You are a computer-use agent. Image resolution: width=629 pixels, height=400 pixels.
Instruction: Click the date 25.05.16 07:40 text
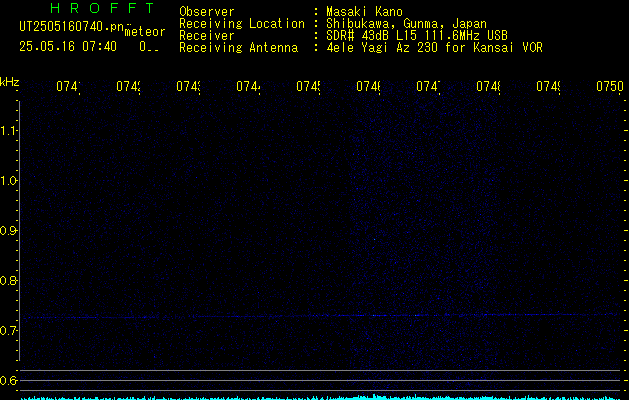(68, 47)
